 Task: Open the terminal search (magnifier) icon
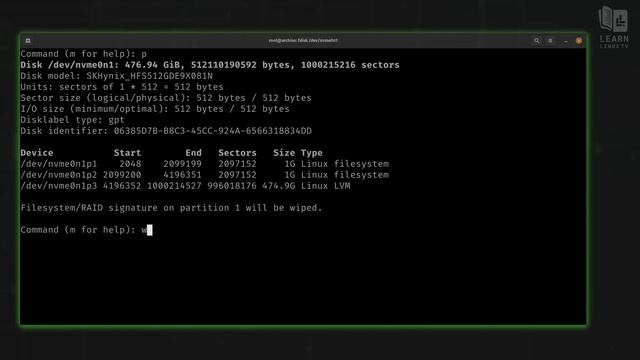(x=537, y=41)
